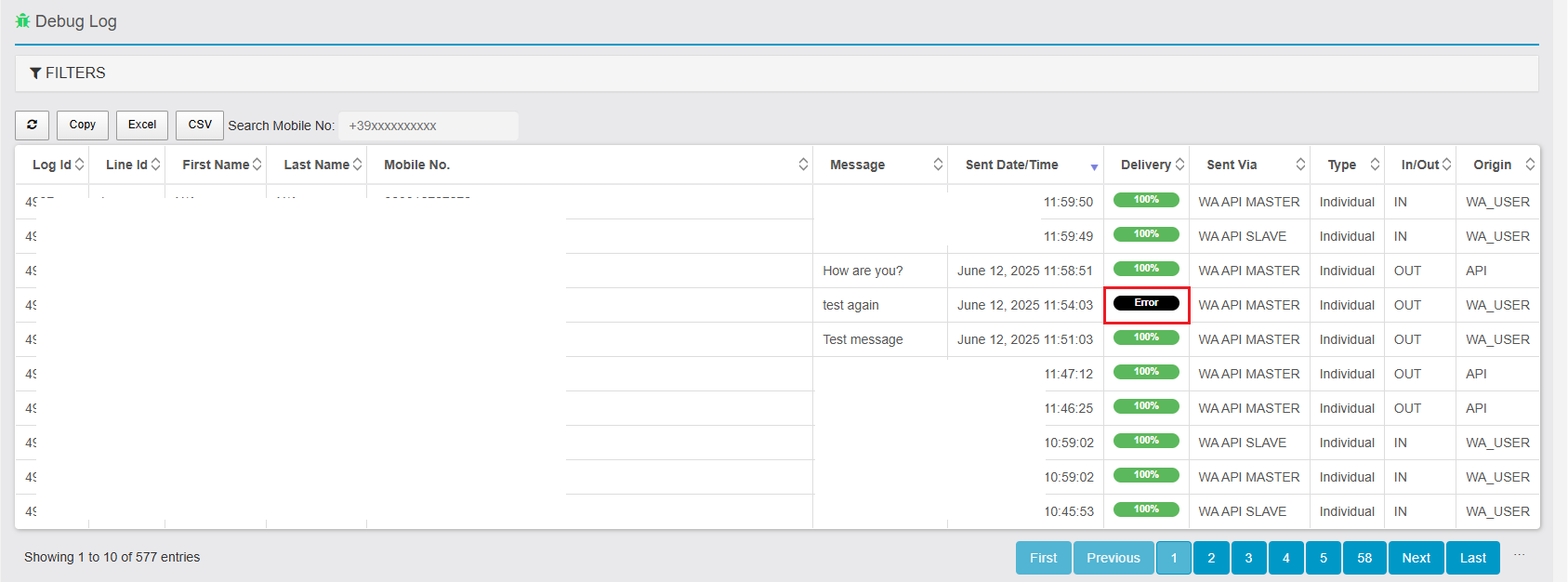Expand the FILTERS panel

pos(68,73)
